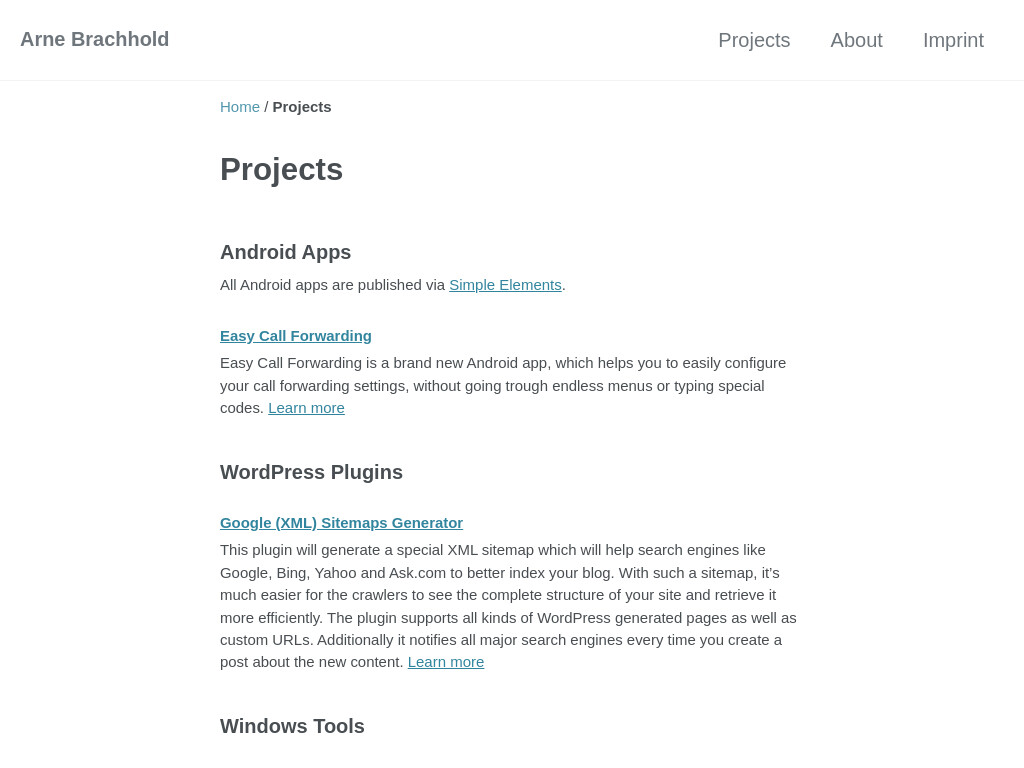This screenshot has width=1024, height=768.
Task: Go to Projects in top navigation
Action: point(754,40)
